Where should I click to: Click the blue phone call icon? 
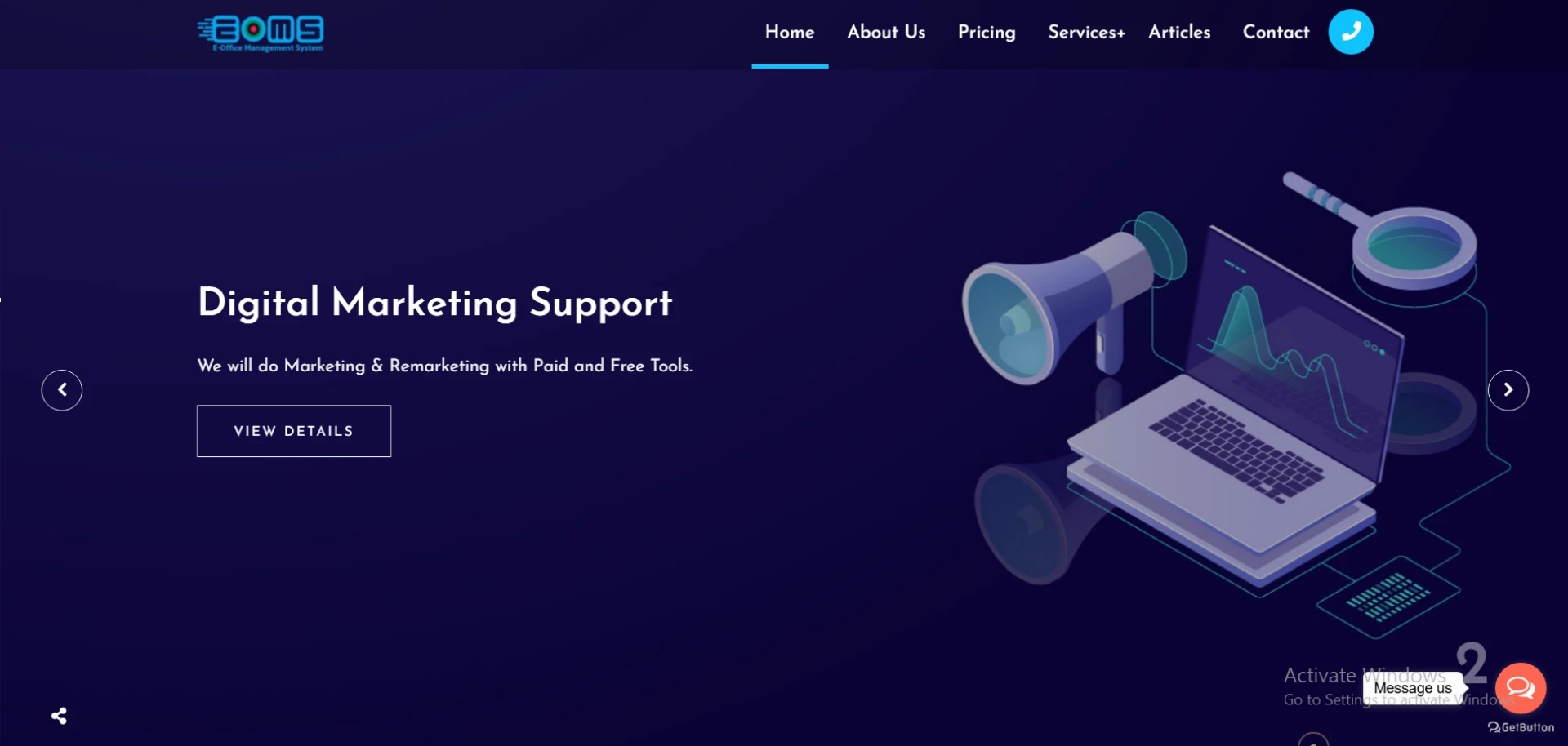coord(1350,32)
